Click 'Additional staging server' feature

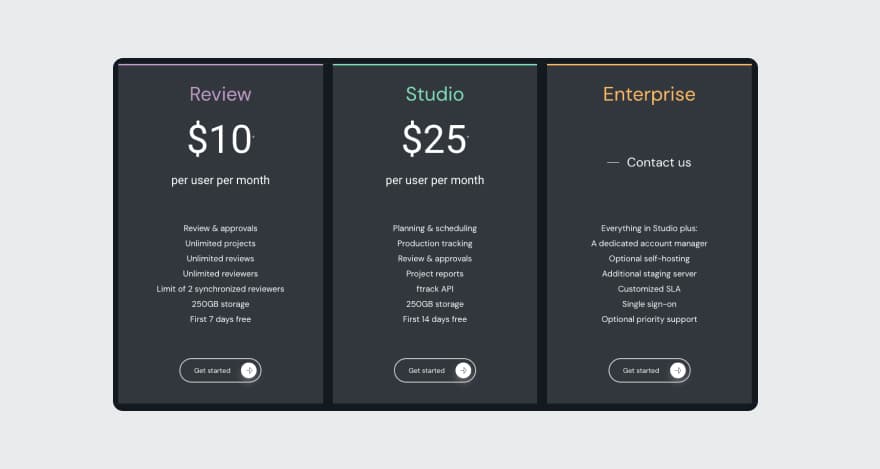[x=649, y=274]
